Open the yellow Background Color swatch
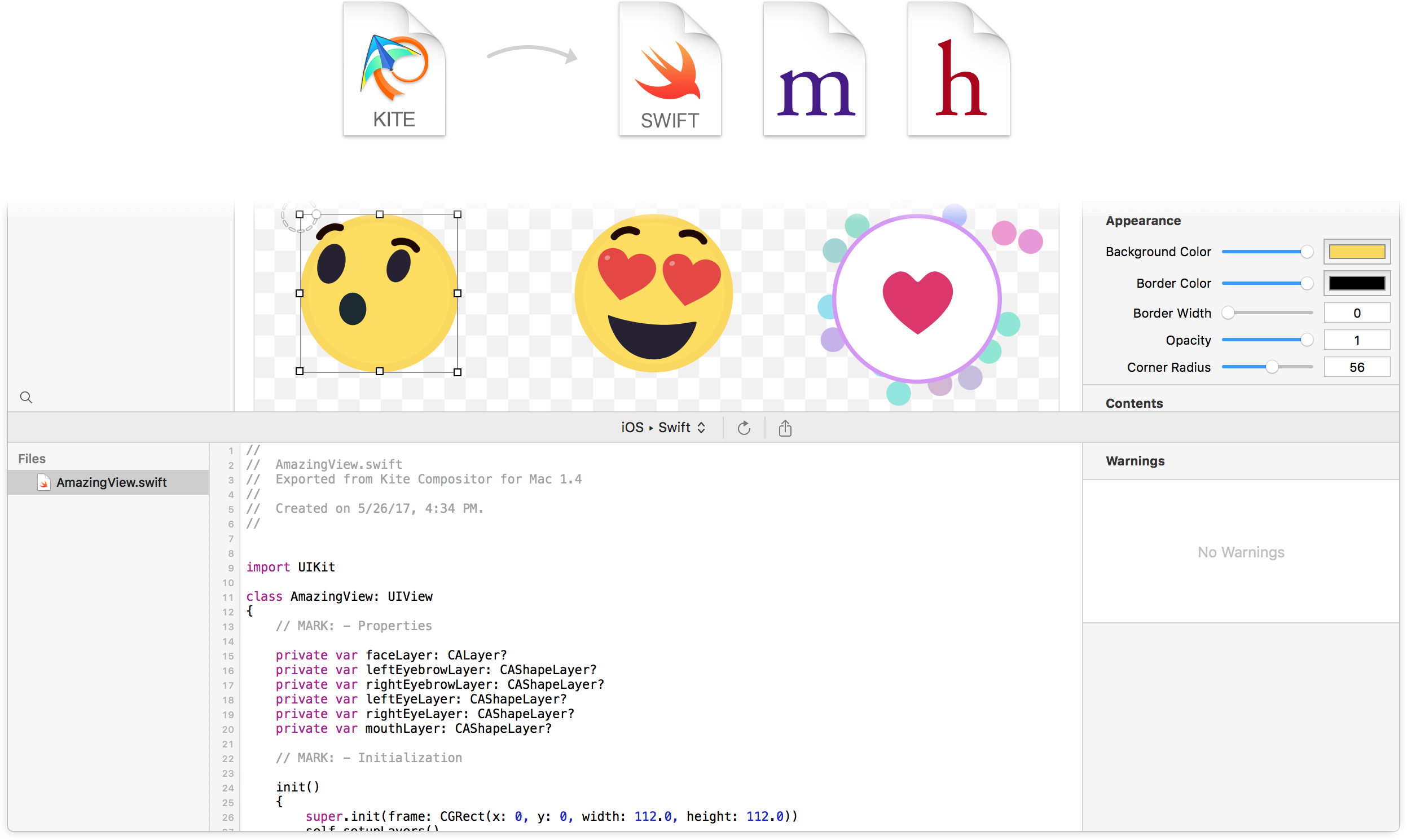This screenshot has height=840, width=1407. 1357,252
